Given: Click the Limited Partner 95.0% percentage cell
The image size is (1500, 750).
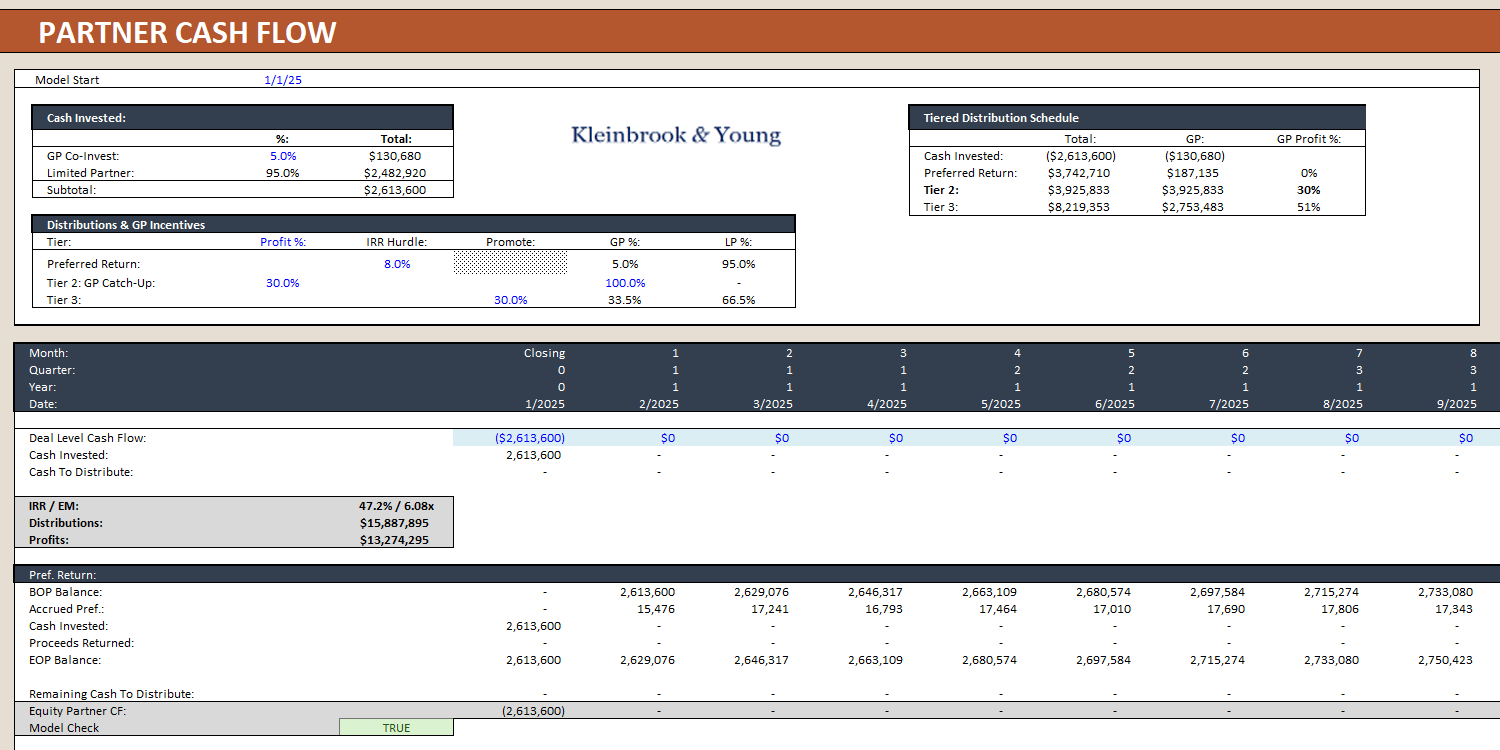Looking at the screenshot, I should pos(283,173).
